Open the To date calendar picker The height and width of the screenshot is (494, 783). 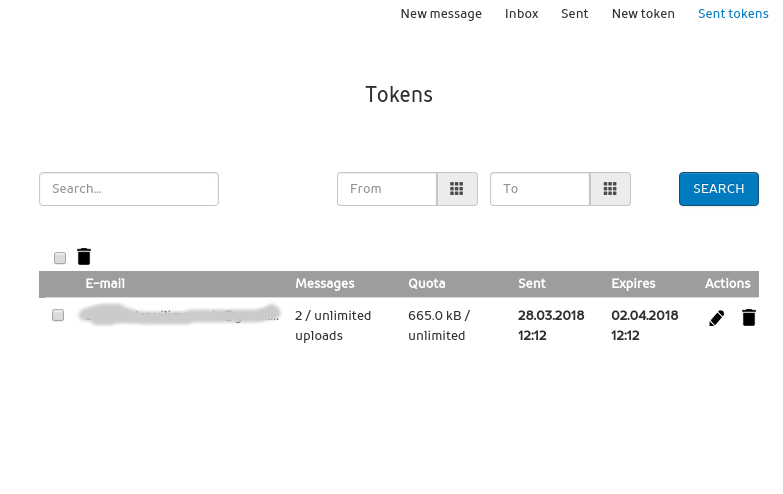click(610, 189)
